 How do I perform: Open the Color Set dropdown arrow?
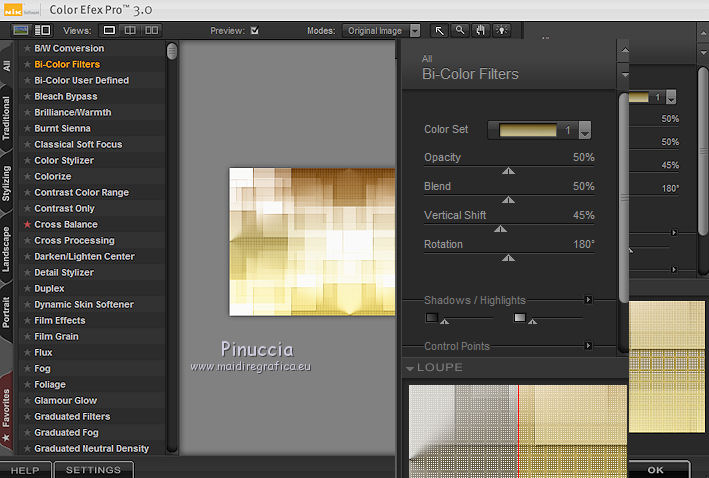pos(584,130)
